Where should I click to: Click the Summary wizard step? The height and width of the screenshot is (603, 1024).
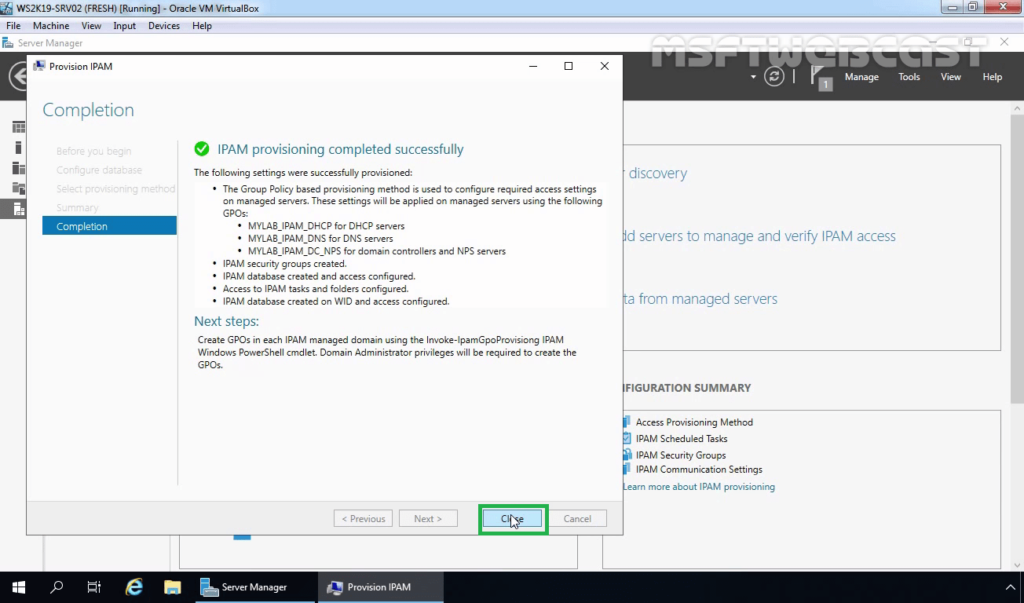77,208
